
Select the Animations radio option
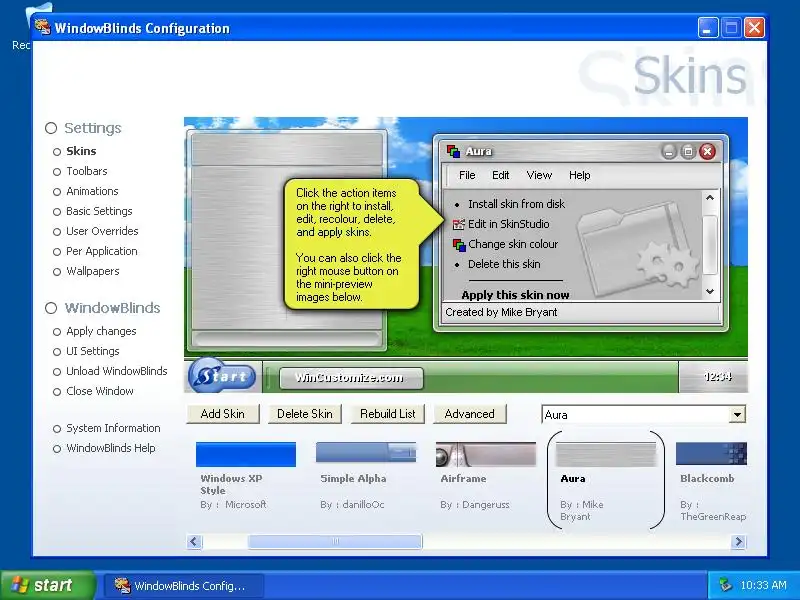tap(86, 191)
